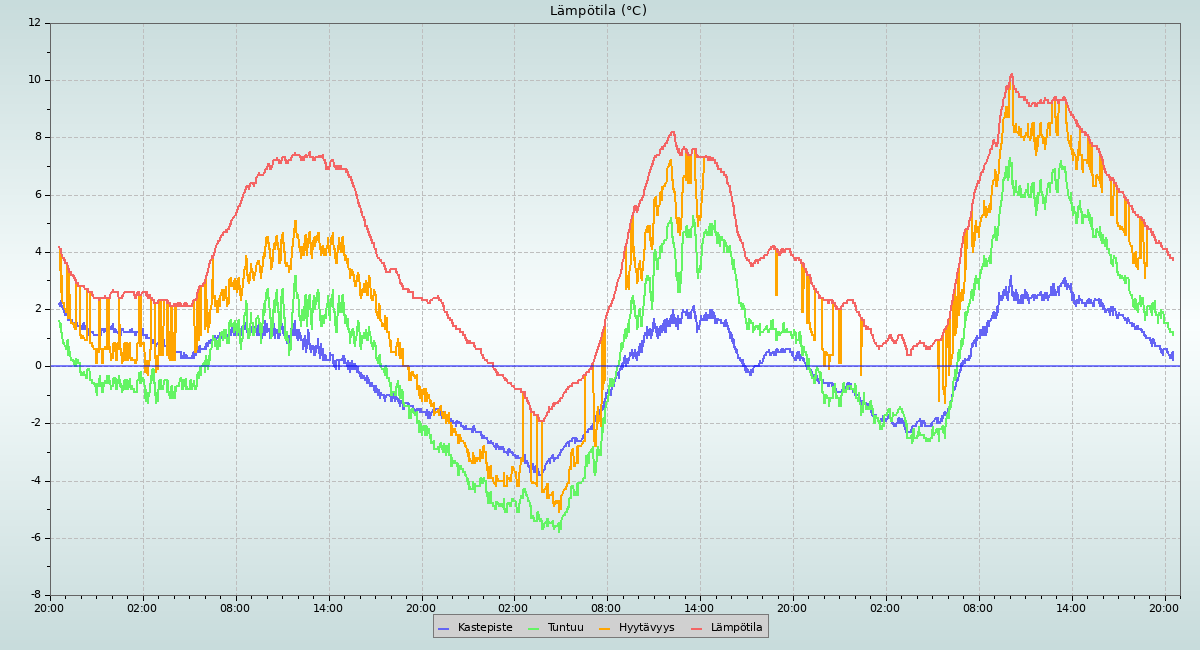Click the blue Kastepiste line marker in legend
Viewport: 1200px width, 650px height.
(x=444, y=628)
